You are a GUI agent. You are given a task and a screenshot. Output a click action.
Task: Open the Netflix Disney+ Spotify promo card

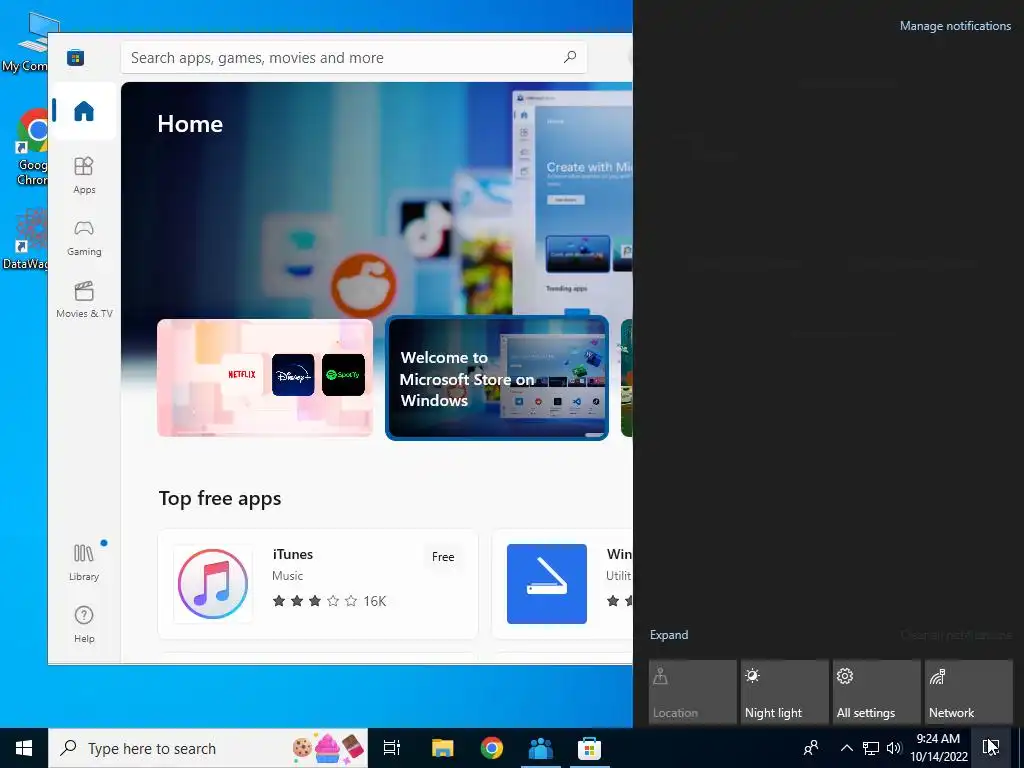pos(264,377)
